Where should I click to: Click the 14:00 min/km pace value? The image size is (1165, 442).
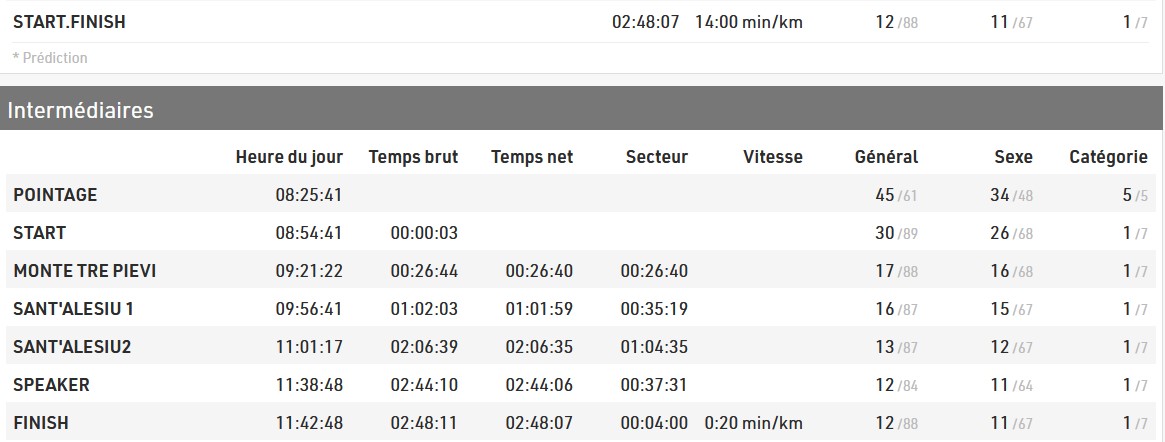(x=749, y=22)
